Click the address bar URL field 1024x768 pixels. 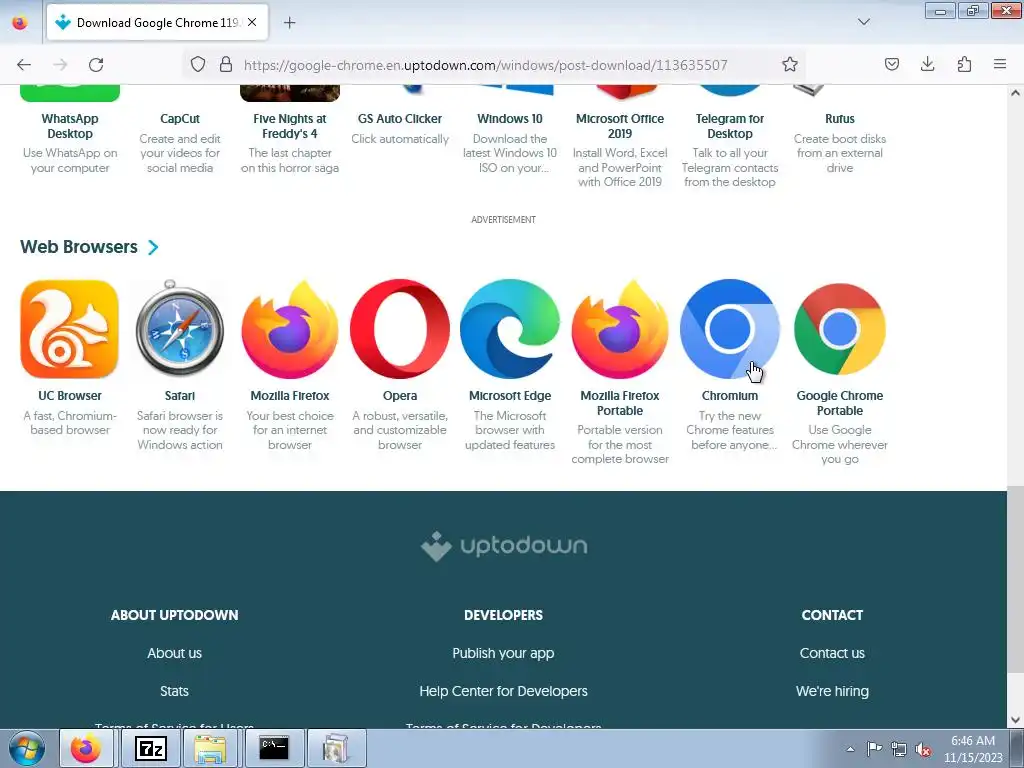point(485,65)
